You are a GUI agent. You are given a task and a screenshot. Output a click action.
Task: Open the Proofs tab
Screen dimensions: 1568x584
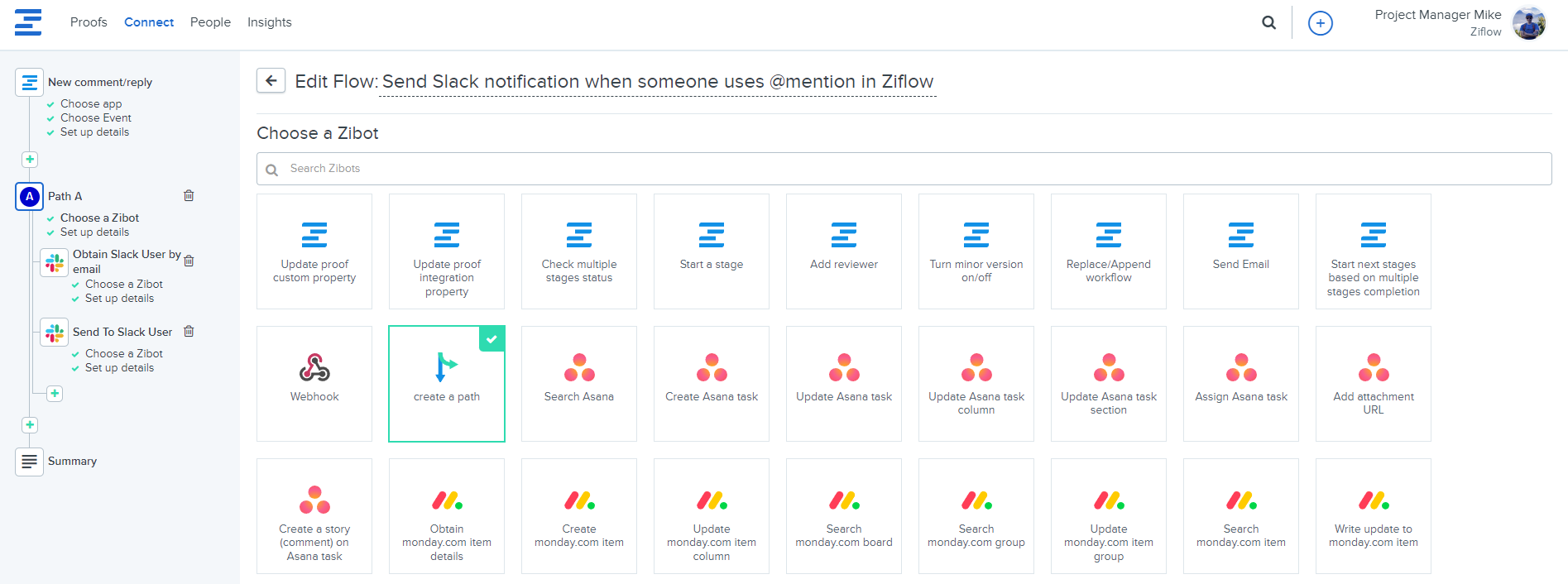click(x=89, y=22)
